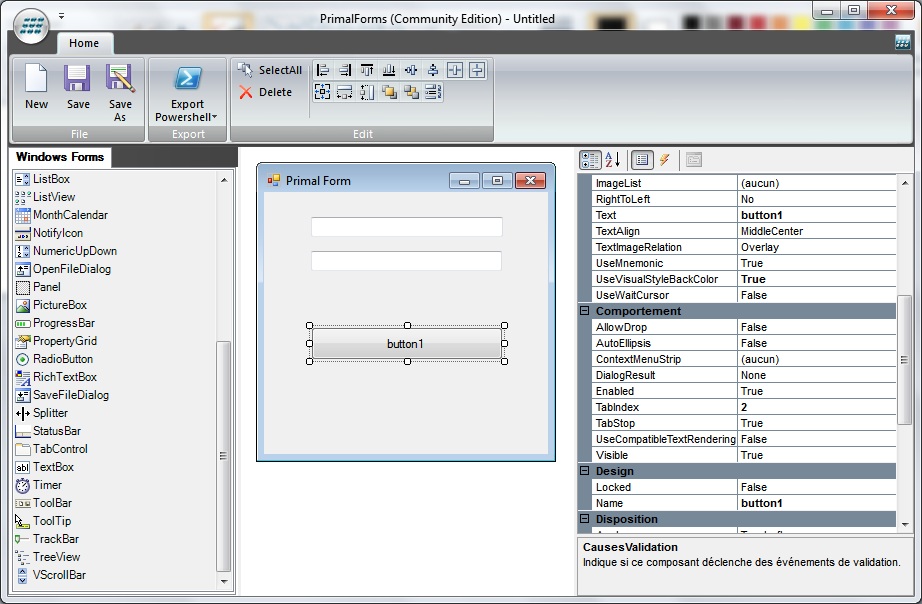922x604 pixels.
Task: Center control horizontally in form
Action: tap(455, 71)
